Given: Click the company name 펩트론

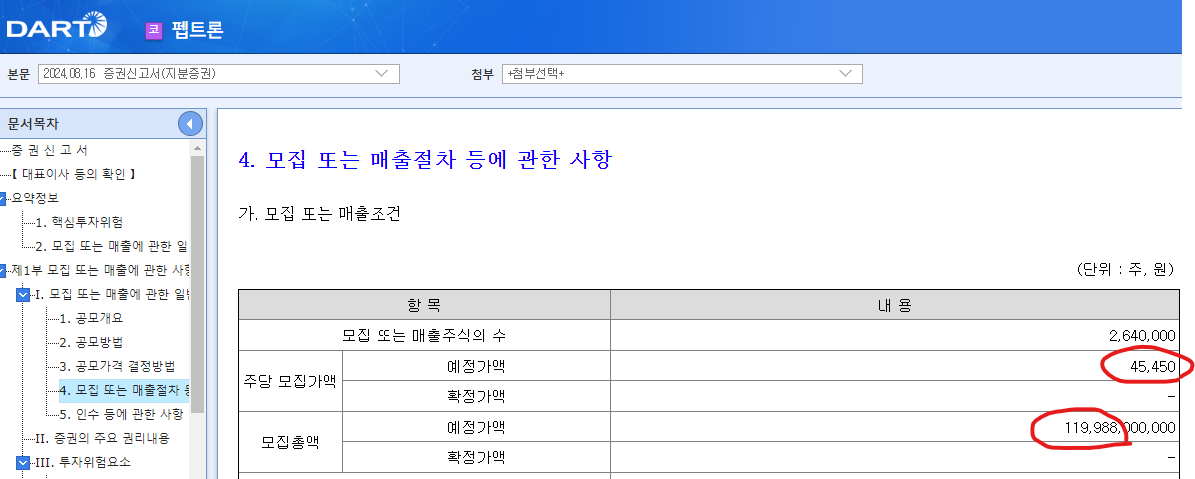Looking at the screenshot, I should point(197,30).
